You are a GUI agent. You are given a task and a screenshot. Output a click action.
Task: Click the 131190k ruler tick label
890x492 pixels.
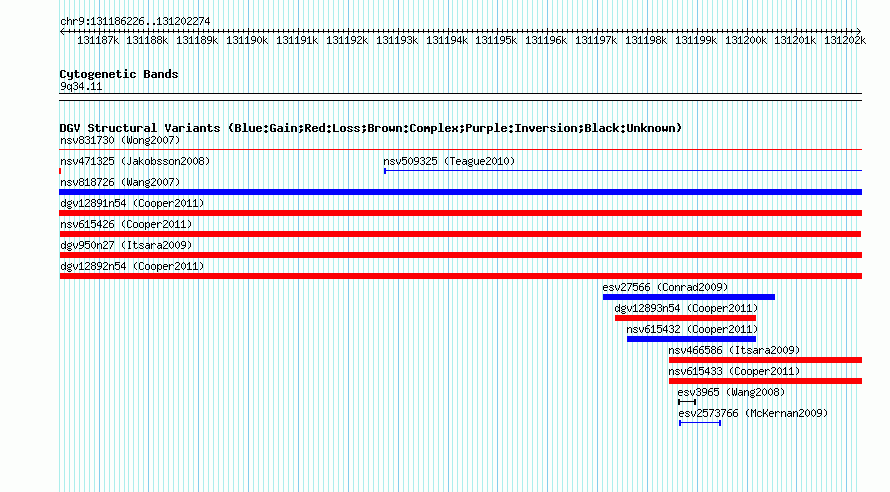point(247,40)
